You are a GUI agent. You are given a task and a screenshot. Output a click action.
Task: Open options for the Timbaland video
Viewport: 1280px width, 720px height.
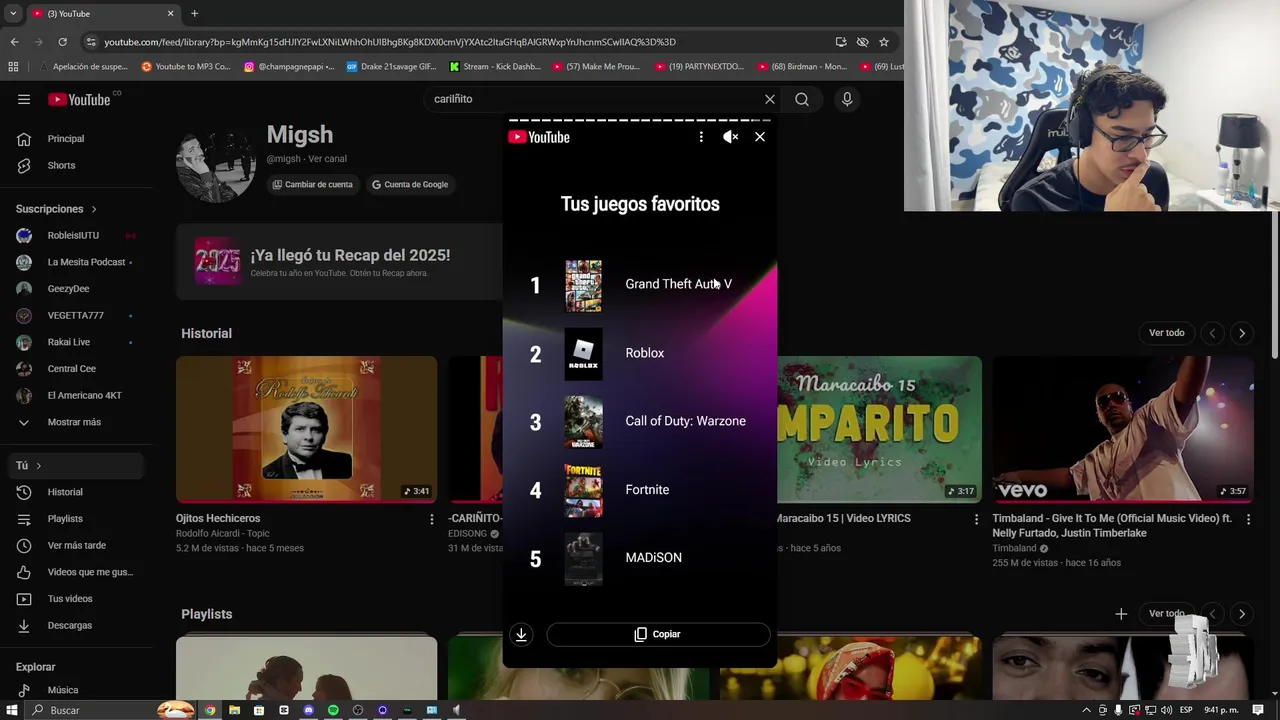click(1248, 519)
